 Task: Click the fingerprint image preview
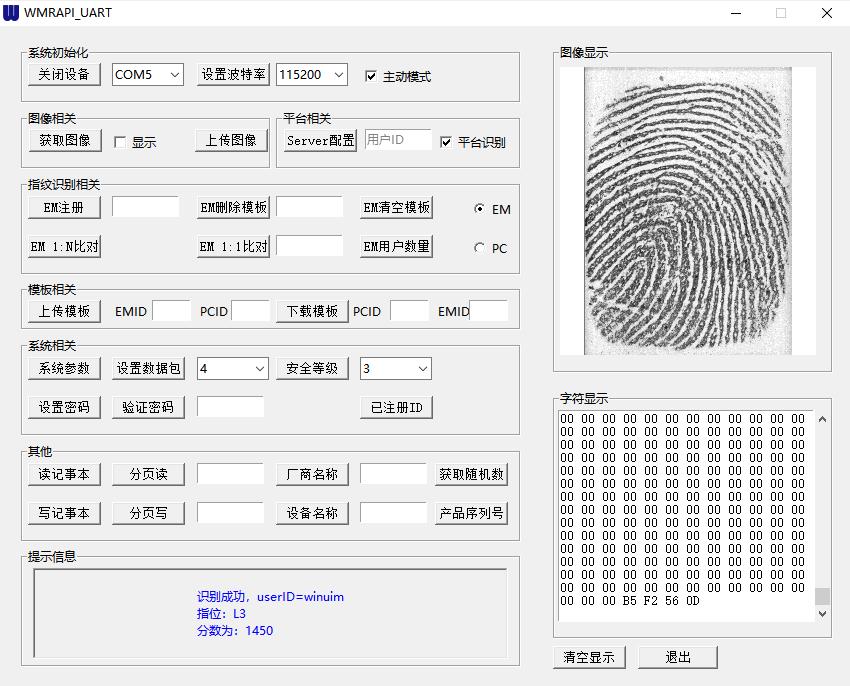(687, 211)
